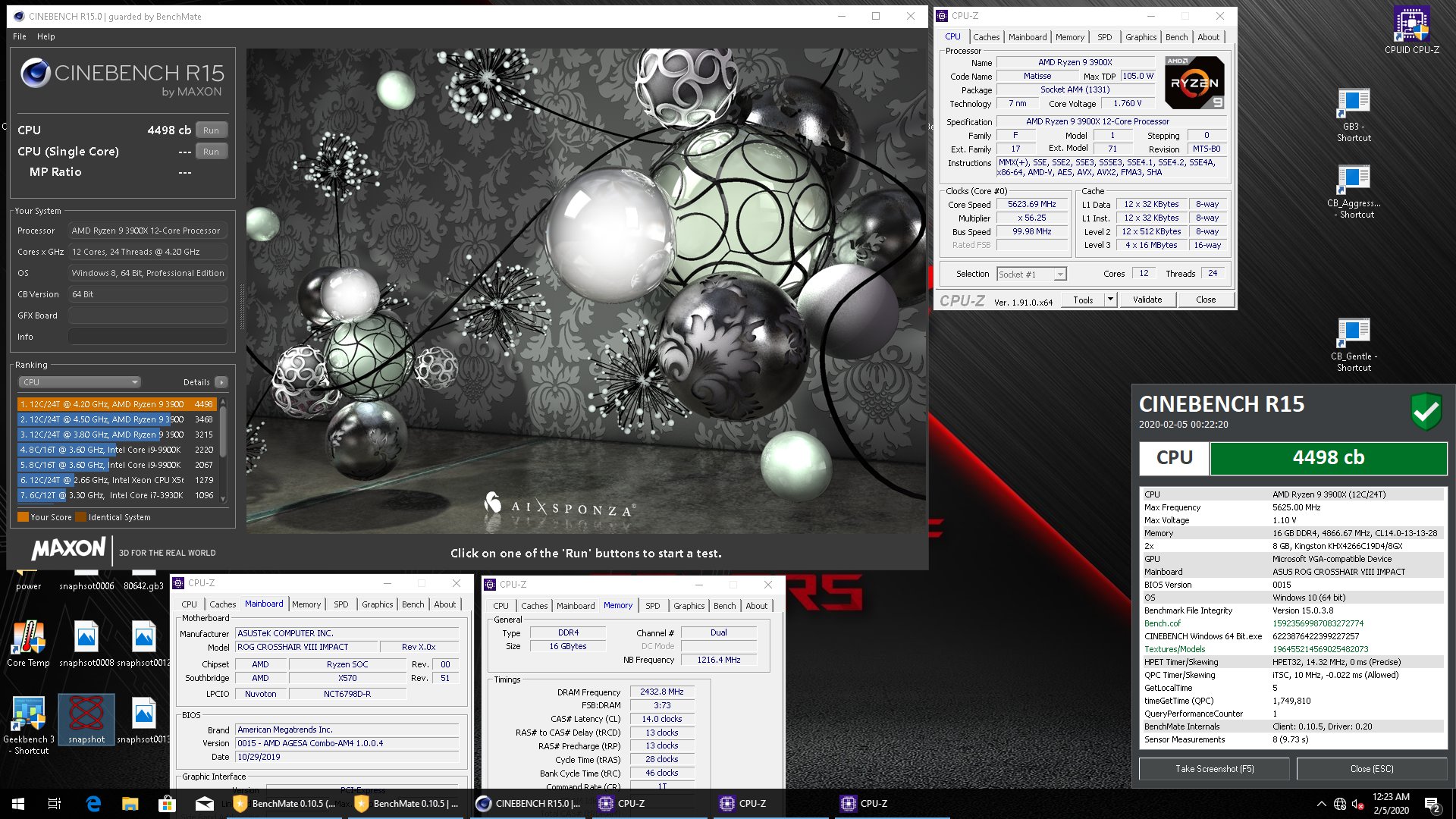Click the green BenchMate shield checkmark
The image size is (1456, 819).
pos(1426,412)
